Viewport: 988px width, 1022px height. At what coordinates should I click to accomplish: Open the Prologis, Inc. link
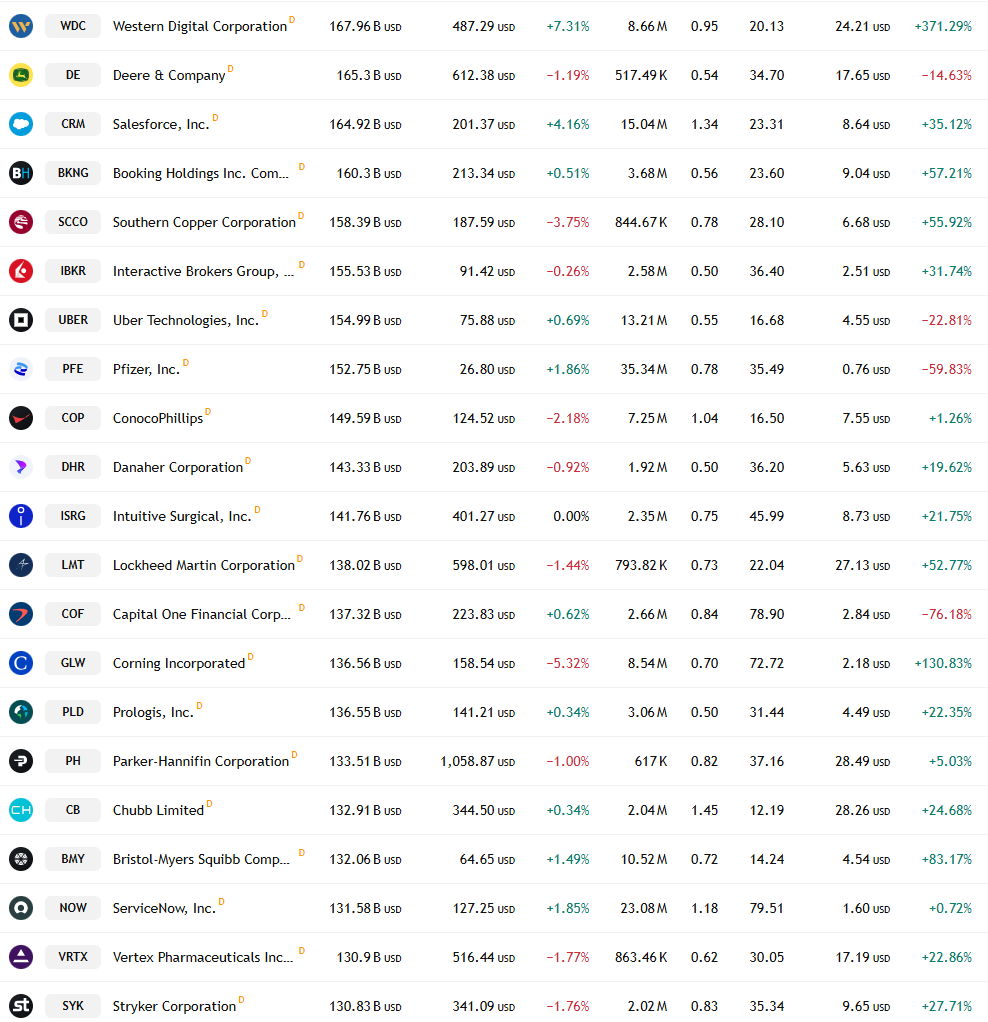pos(153,712)
